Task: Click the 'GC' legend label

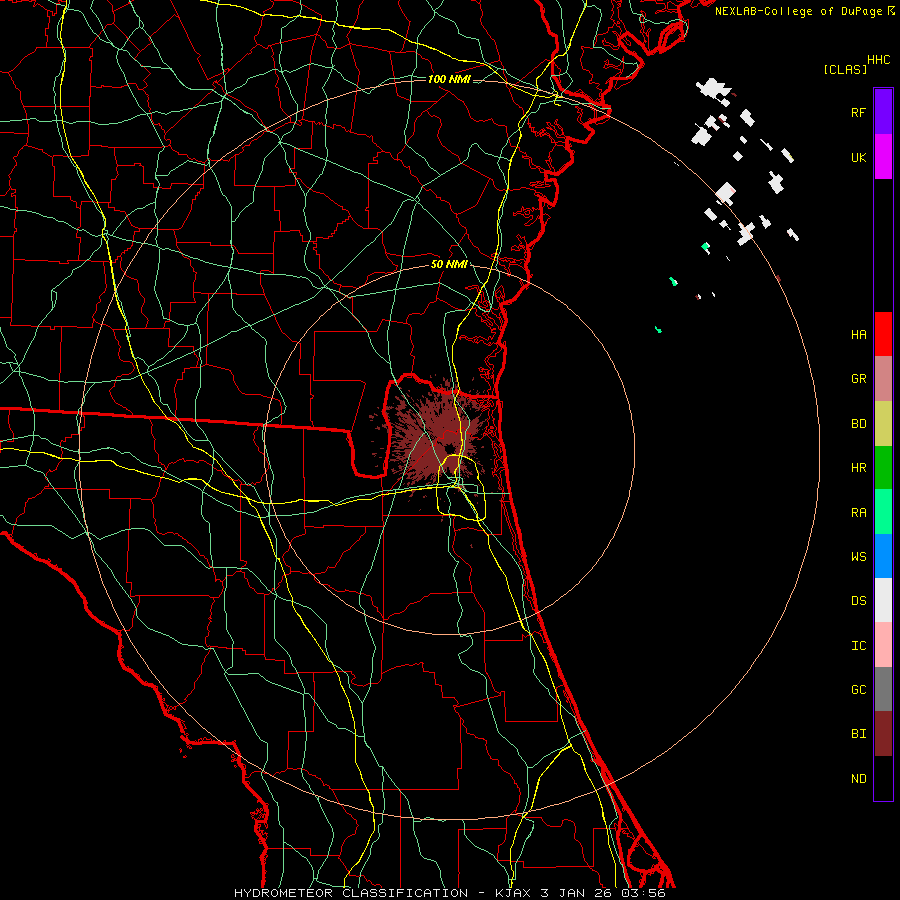Action: point(858,690)
